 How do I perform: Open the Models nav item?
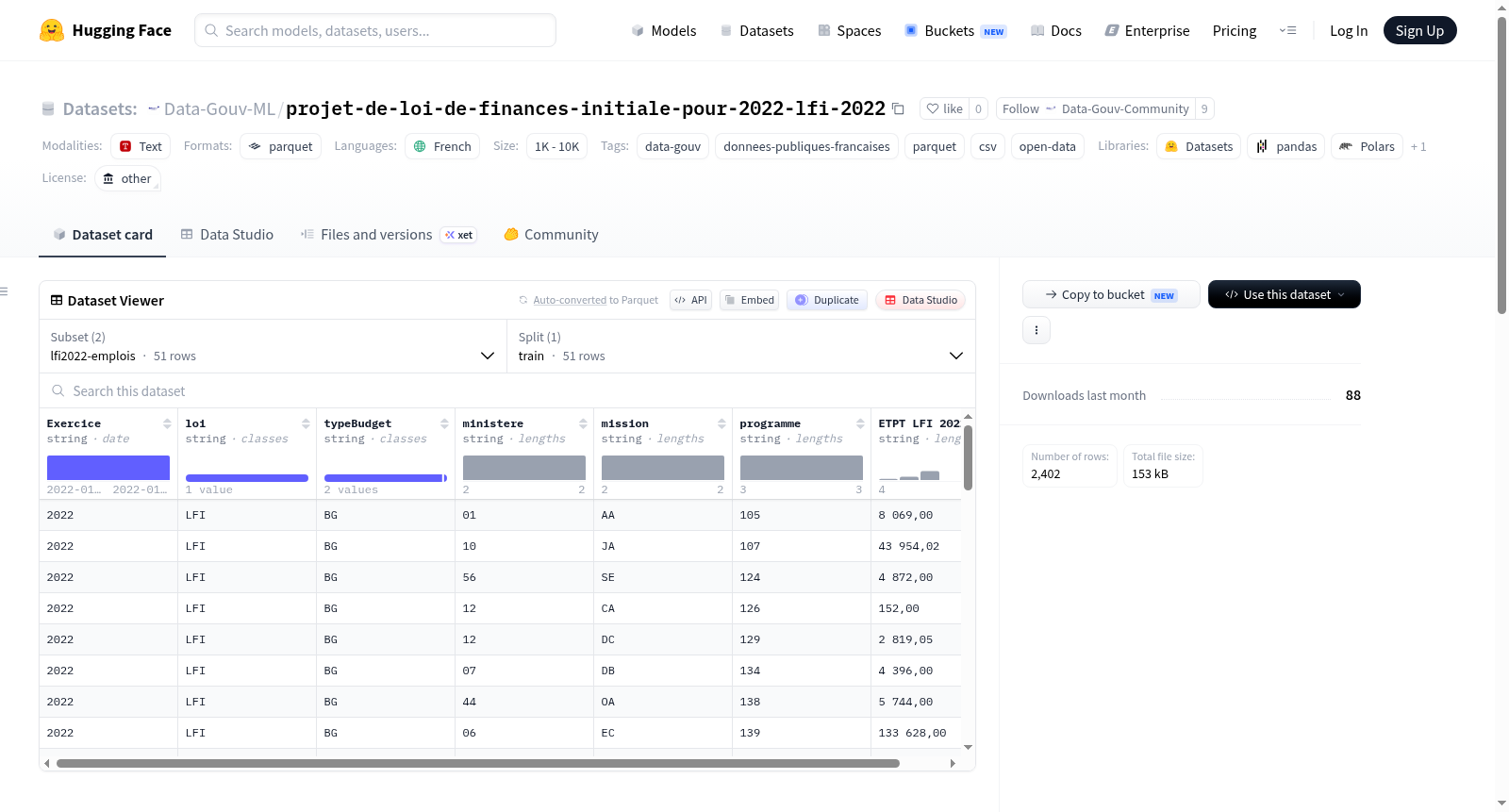point(664,30)
